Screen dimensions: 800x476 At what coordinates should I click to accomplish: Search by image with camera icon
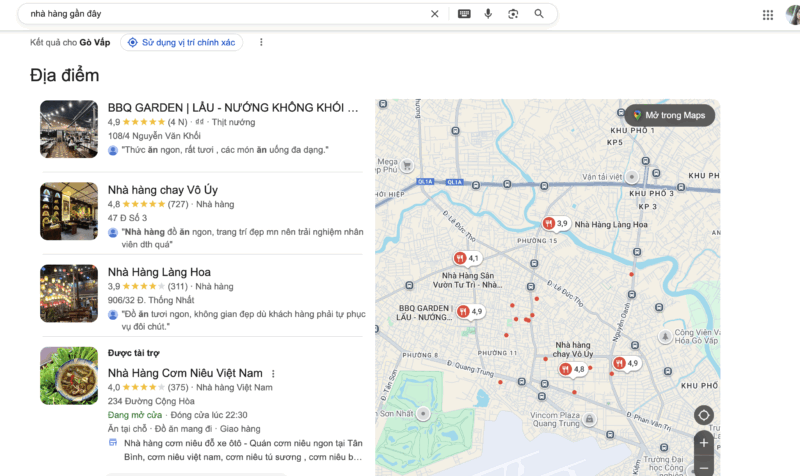click(513, 14)
